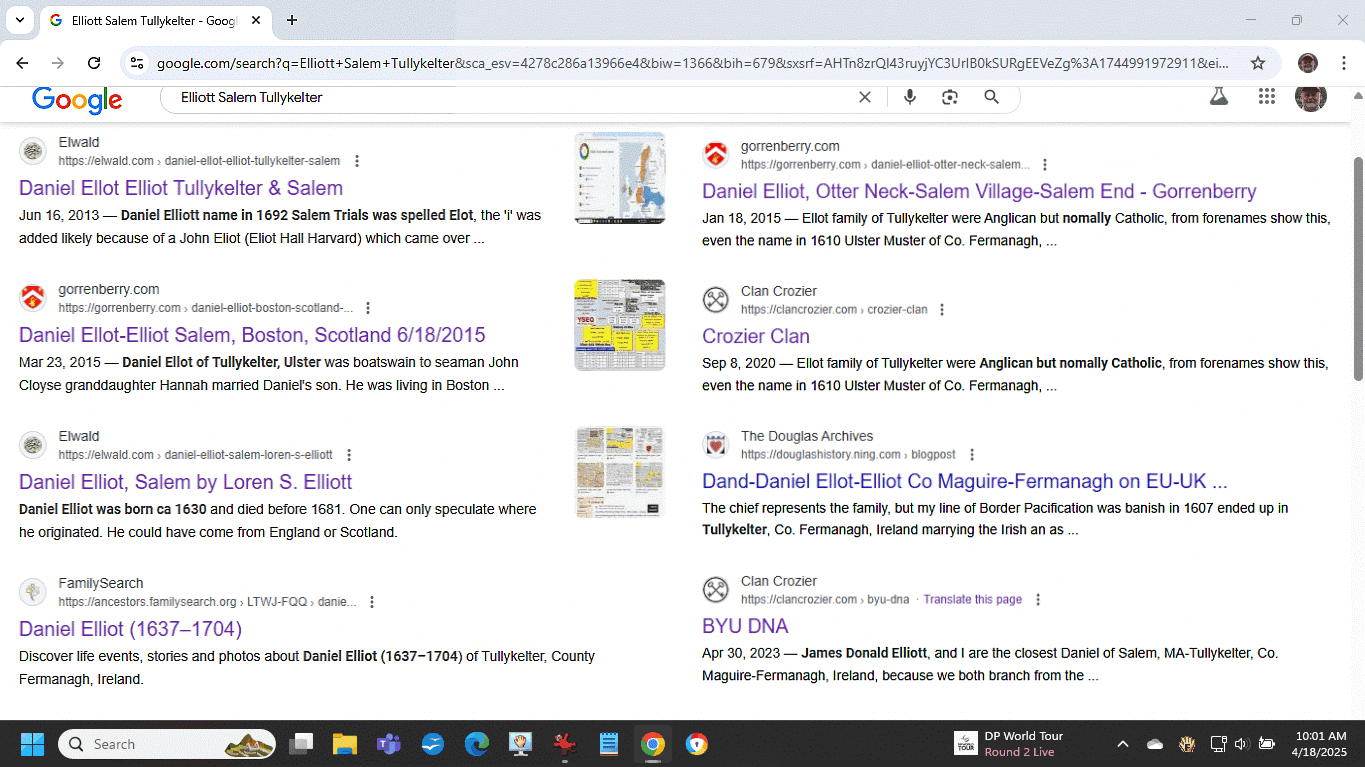Screen dimensions: 1365x767
Task: Open 'Daniel Ellot Elliot Tullykelter & Salem' result
Action: 181,188
